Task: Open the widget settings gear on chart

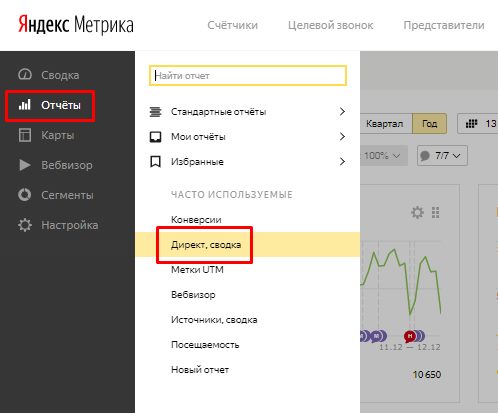Action: (x=417, y=212)
